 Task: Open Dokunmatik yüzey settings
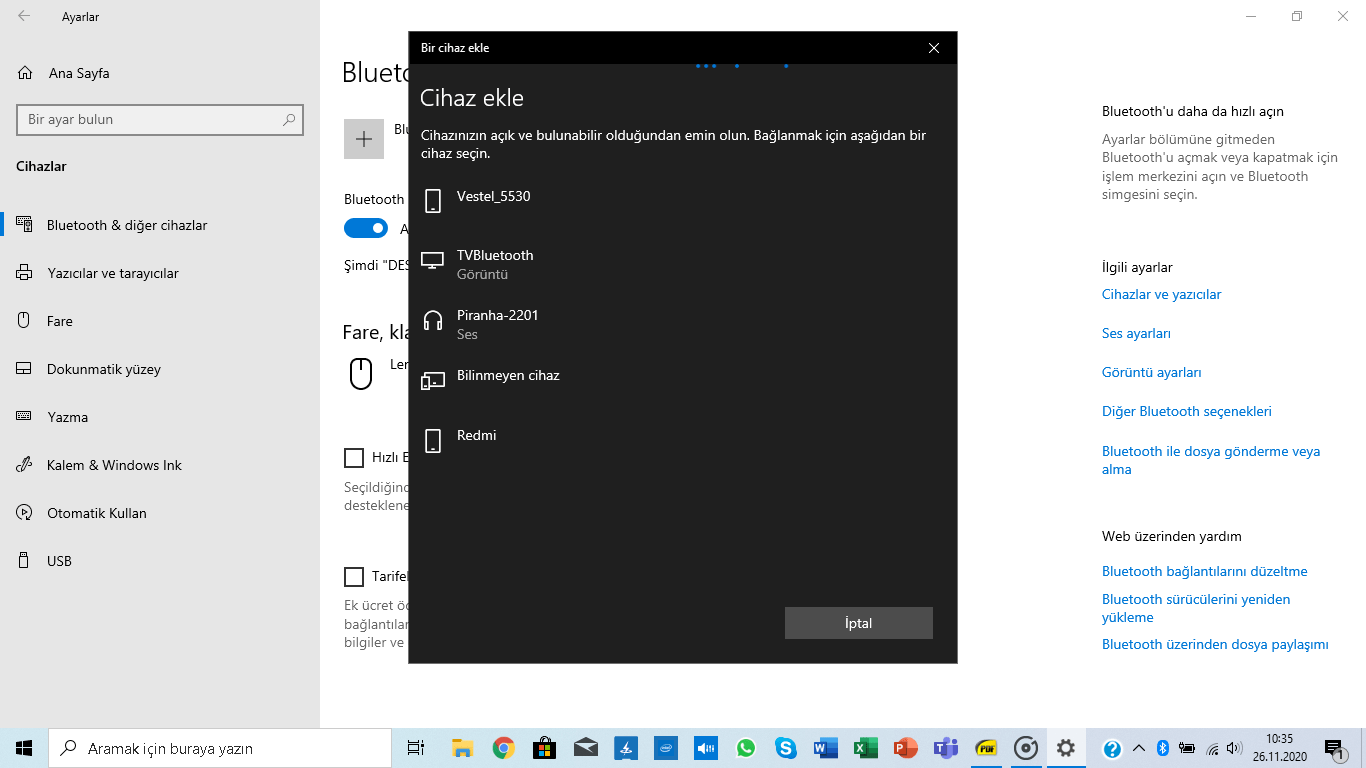[160, 369]
